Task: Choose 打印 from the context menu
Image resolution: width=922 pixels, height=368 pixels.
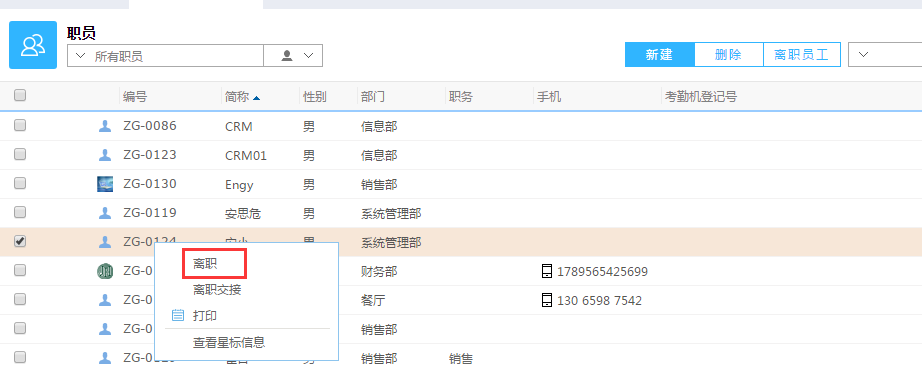Action: click(205, 316)
